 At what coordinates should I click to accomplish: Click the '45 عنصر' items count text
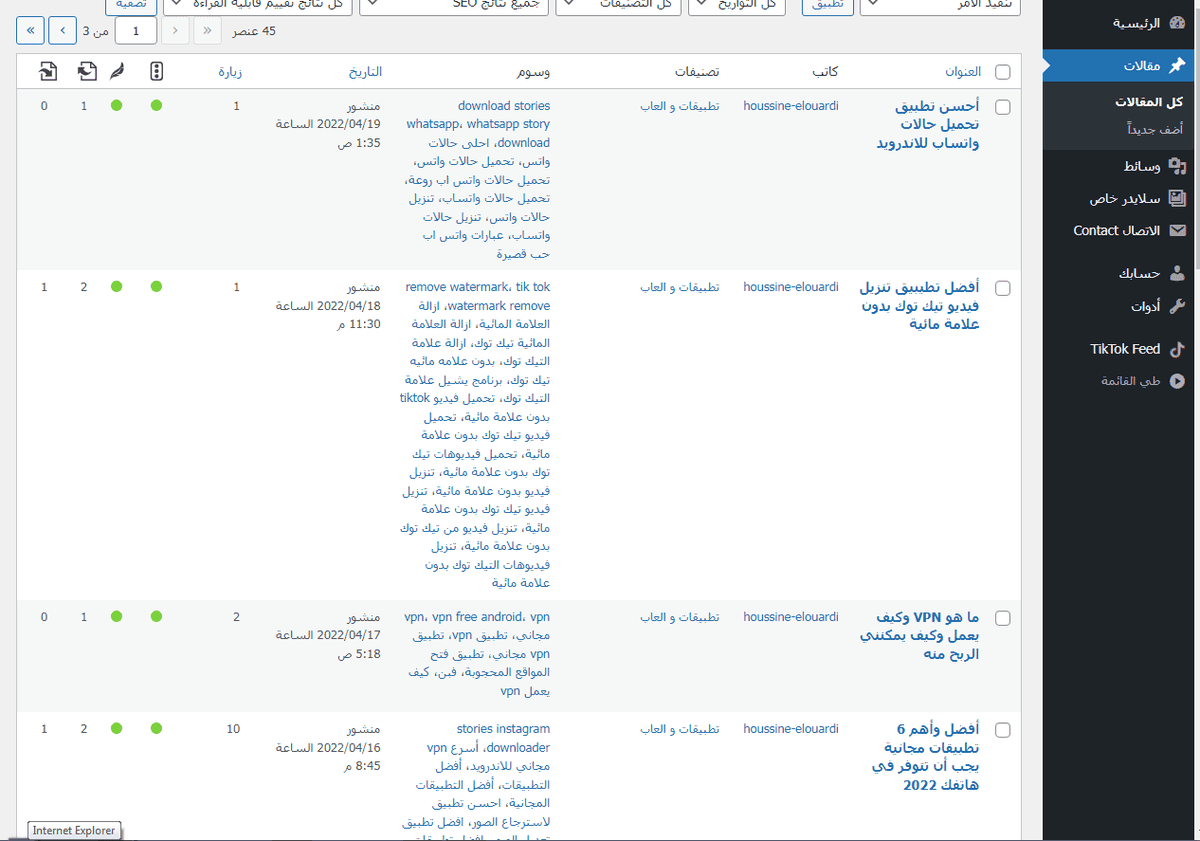pyautogui.click(x=252, y=31)
